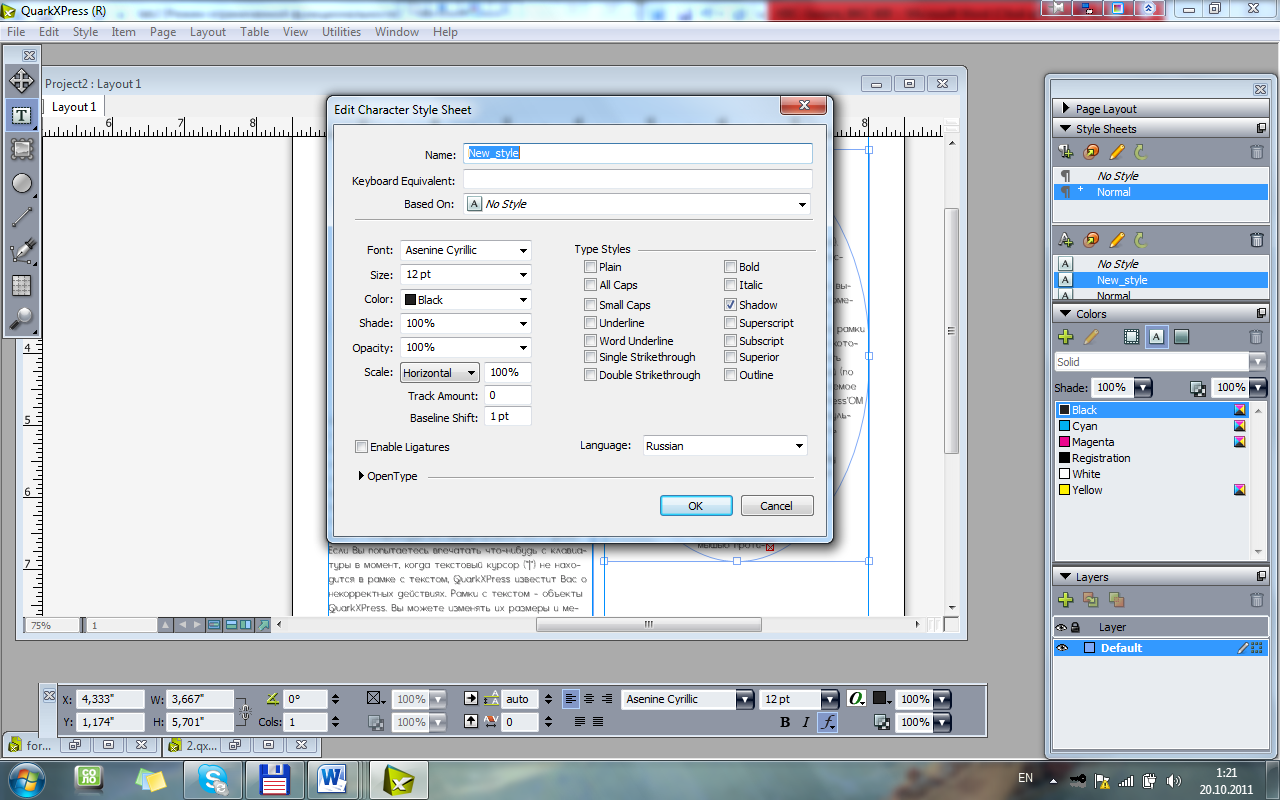Uncheck the Shadow checkbox
Screen dimensions: 1280x800
click(731, 305)
